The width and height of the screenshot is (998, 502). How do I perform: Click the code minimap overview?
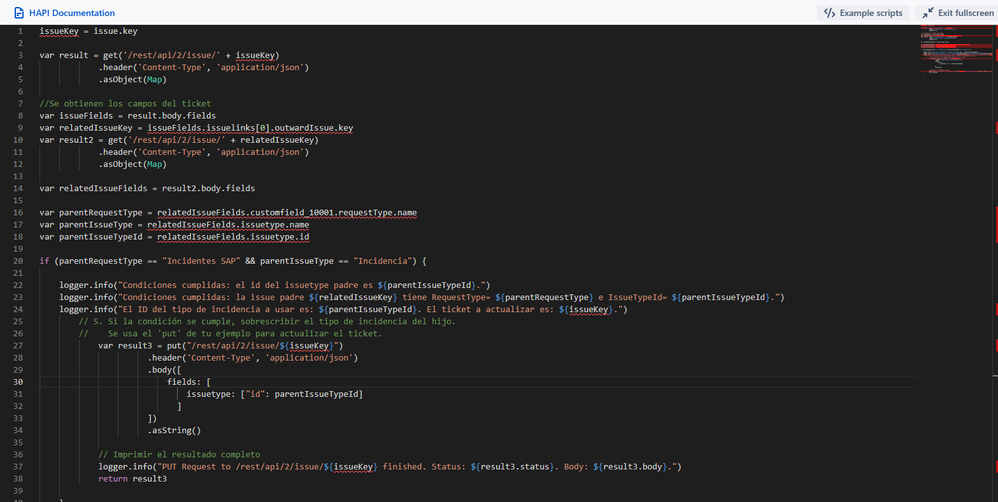955,51
